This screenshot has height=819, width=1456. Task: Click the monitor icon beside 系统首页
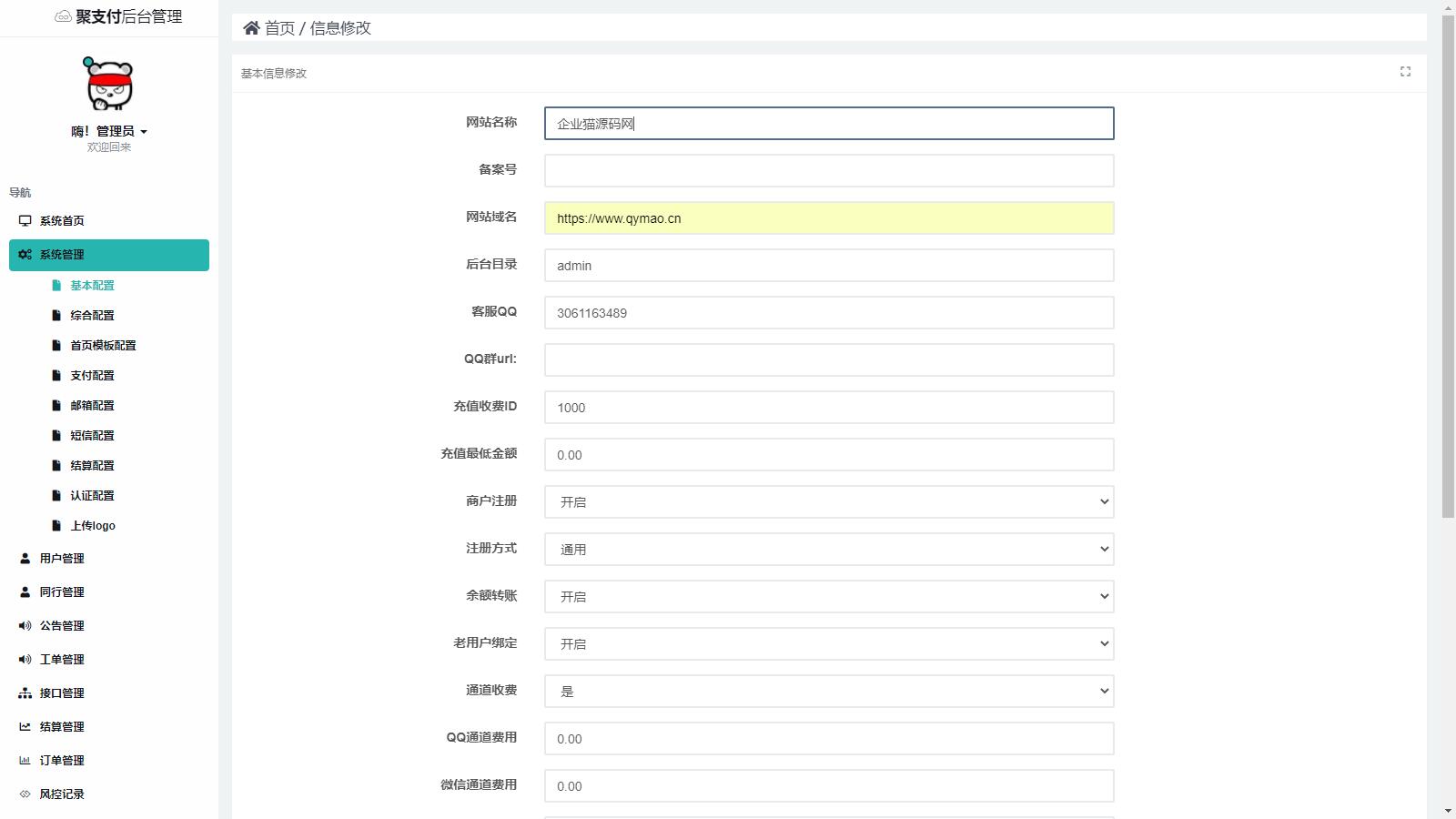pyautogui.click(x=25, y=221)
